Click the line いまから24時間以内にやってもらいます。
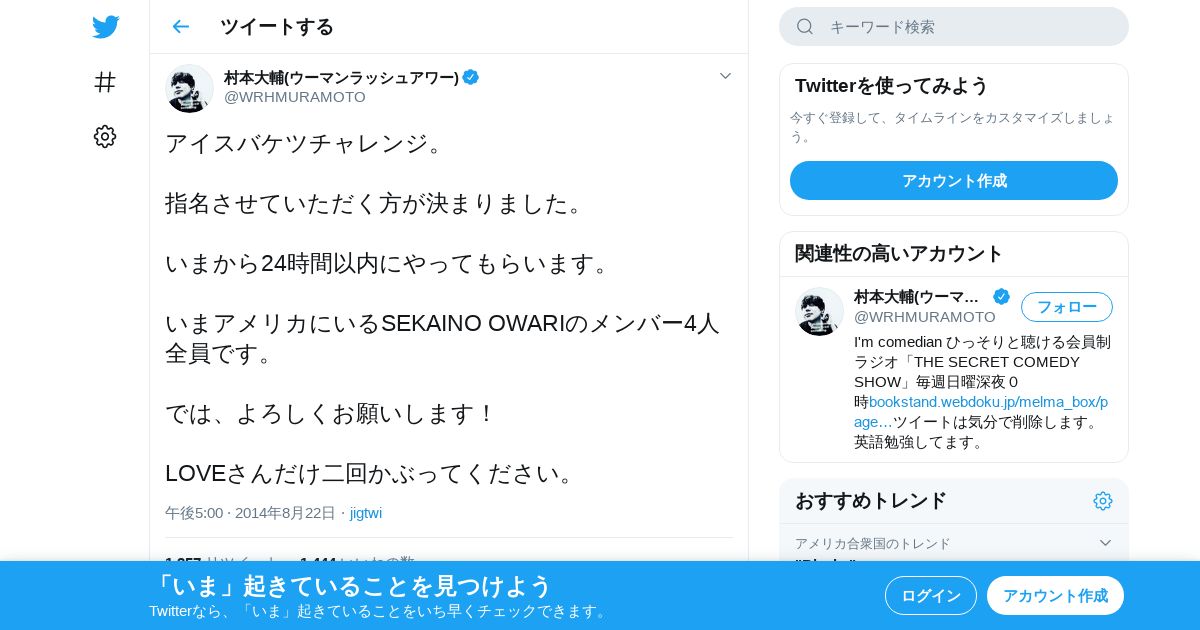 (390, 263)
